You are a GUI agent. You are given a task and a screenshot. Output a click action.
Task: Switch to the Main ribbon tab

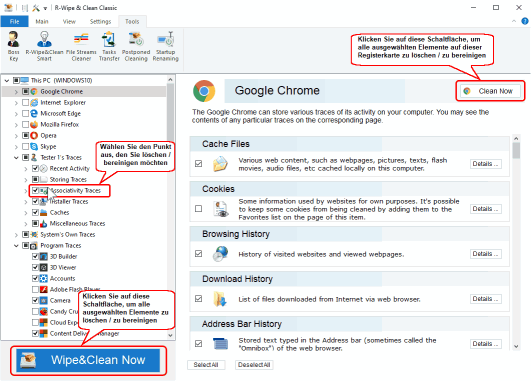click(42, 21)
